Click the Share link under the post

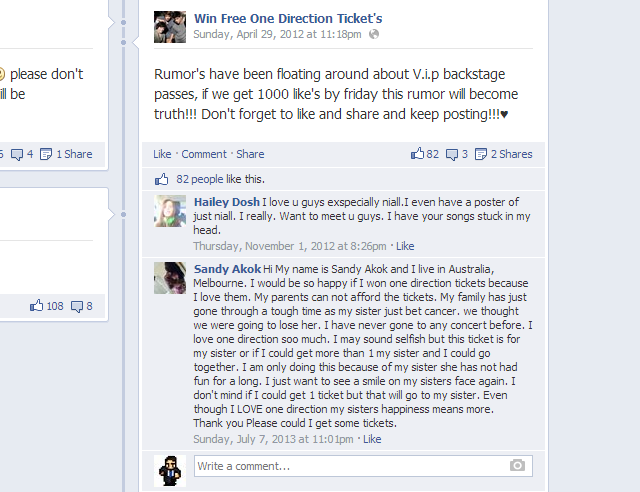click(250, 154)
